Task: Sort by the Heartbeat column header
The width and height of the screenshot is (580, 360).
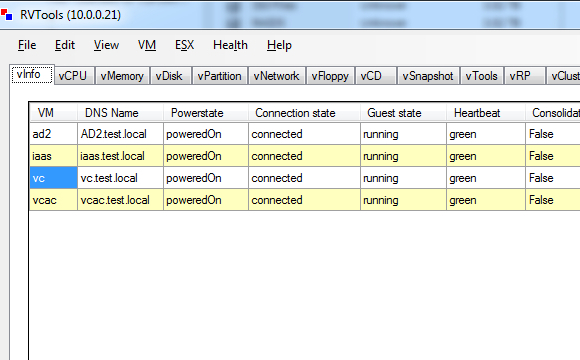Action: (486, 112)
